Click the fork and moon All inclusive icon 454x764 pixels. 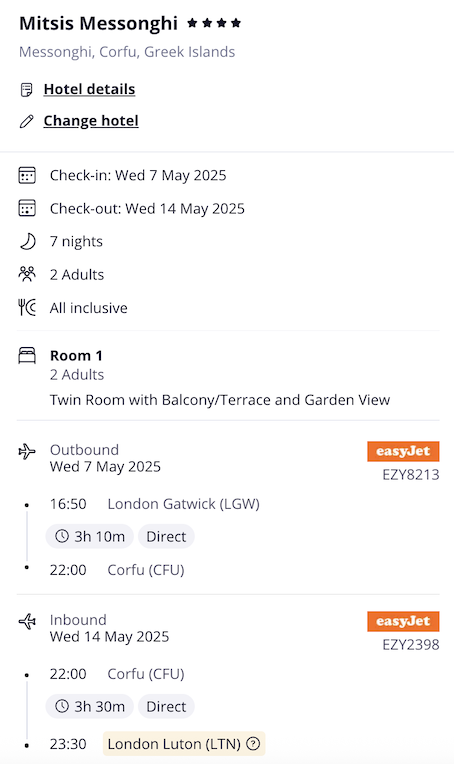pyautogui.click(x=27, y=307)
